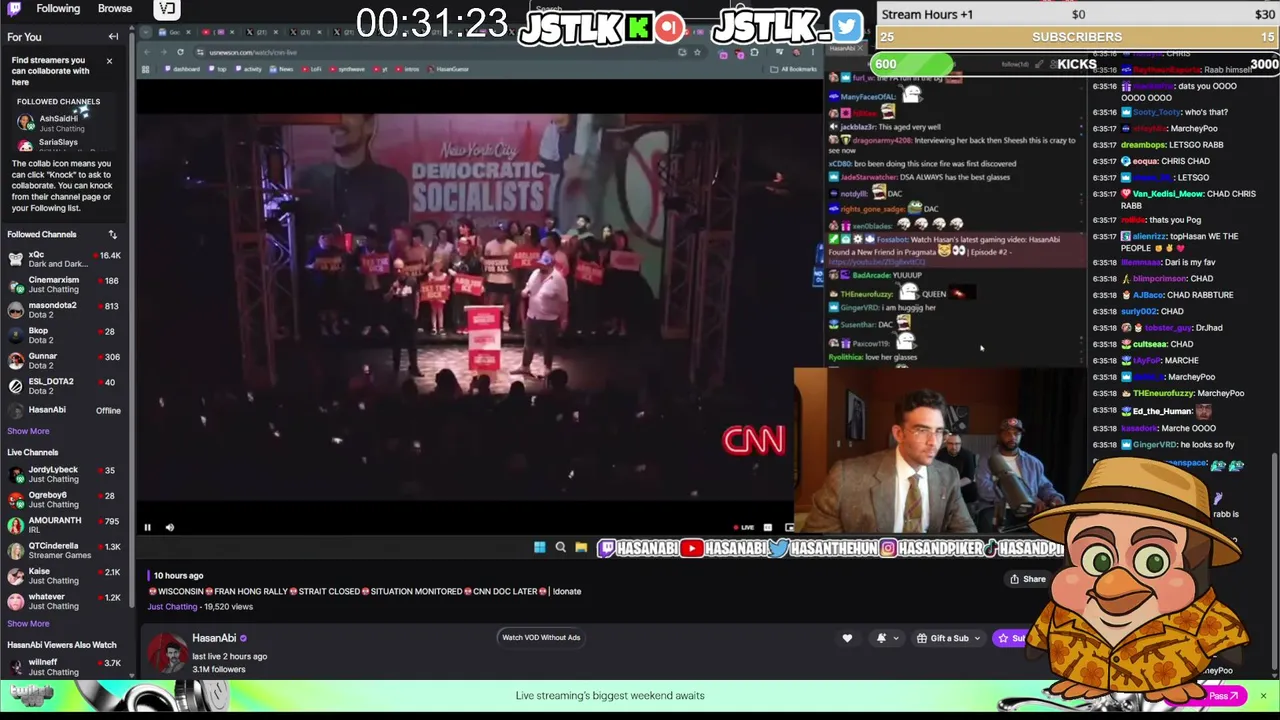Open ESL_DOTA2 channel avatar
The width and height of the screenshot is (1280, 720).
(16, 386)
